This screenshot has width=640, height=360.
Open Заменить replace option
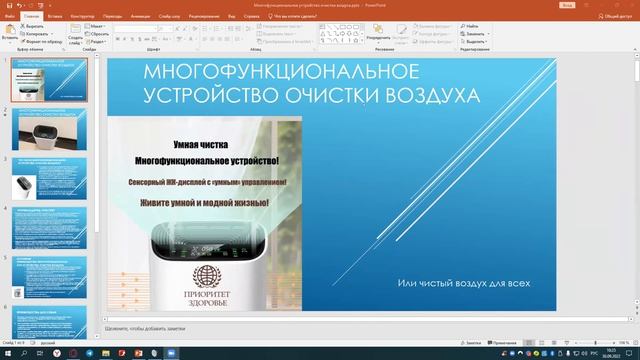475,34
